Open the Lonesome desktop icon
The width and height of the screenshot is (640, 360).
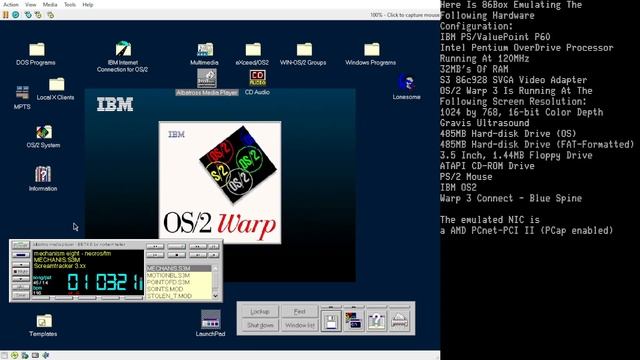(x=407, y=82)
